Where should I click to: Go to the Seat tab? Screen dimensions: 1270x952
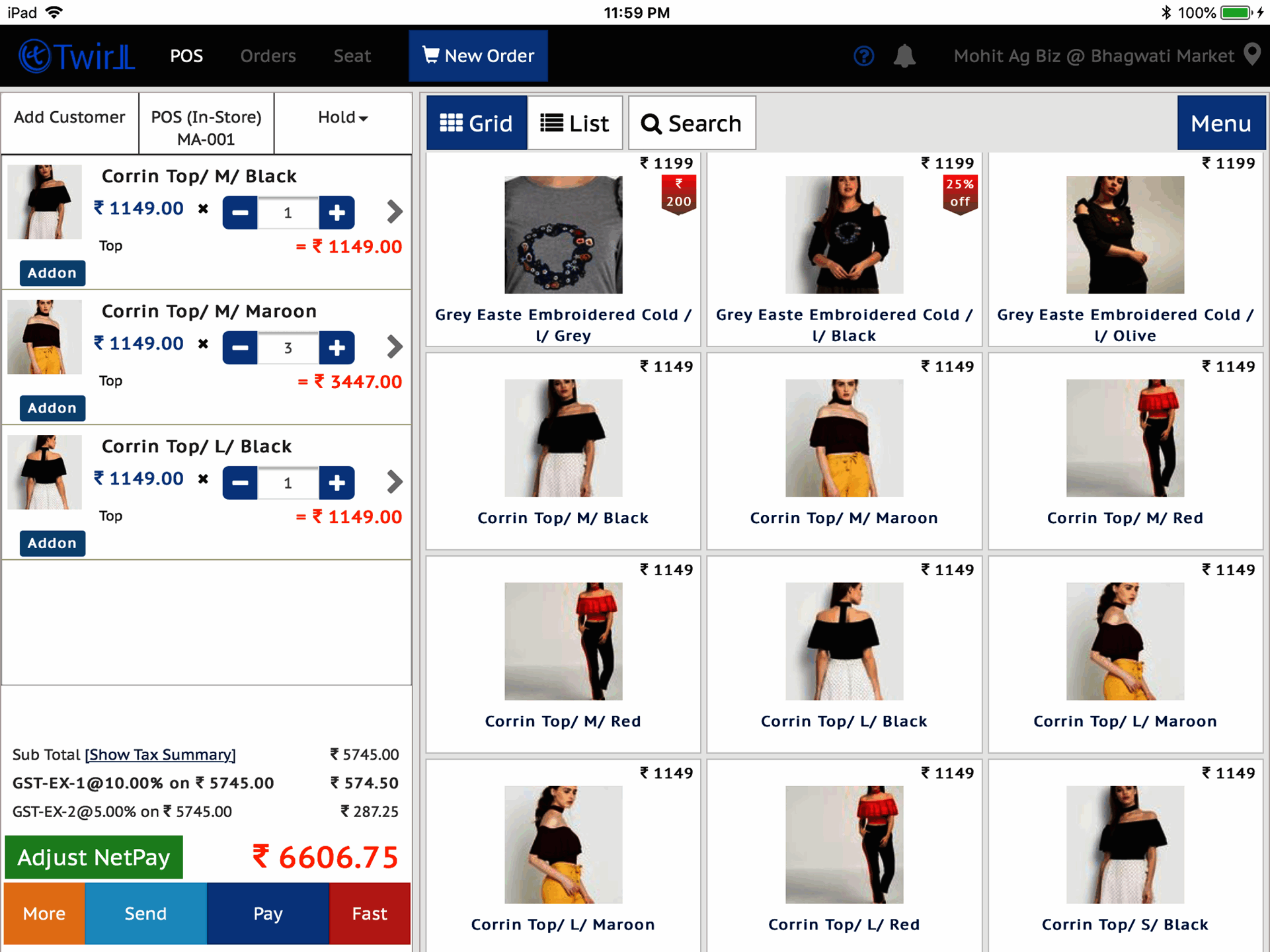[352, 56]
